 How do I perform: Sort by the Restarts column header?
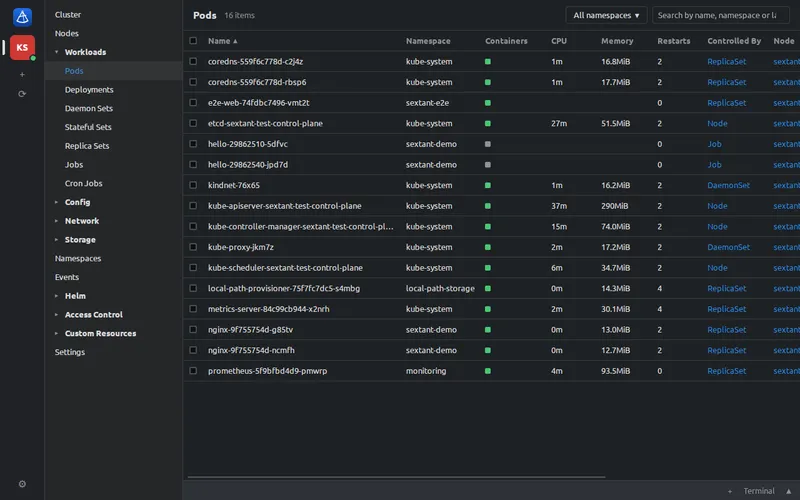673,41
